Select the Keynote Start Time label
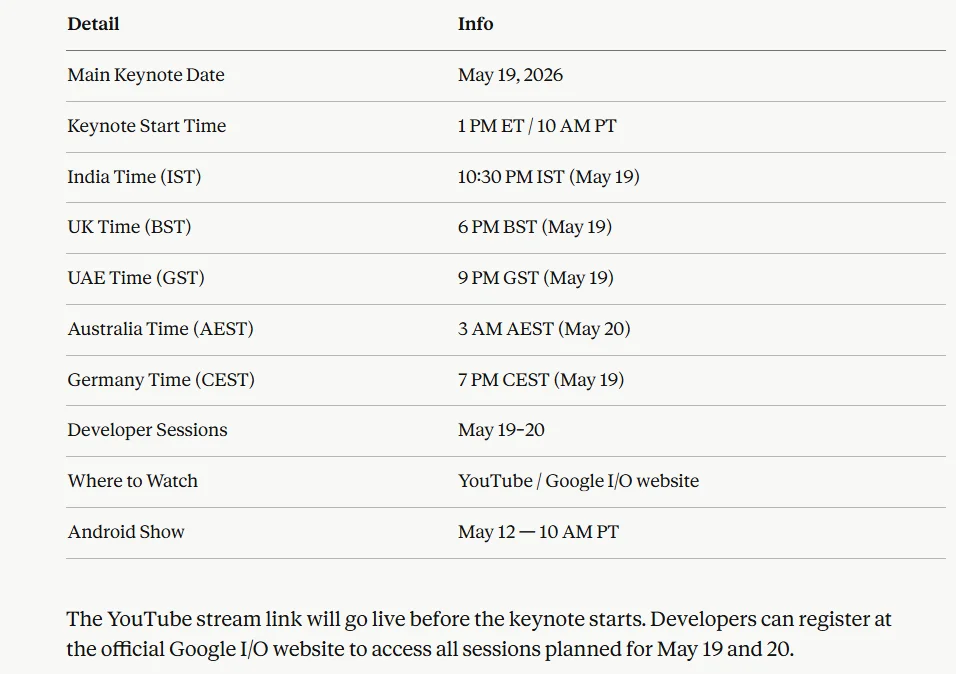Viewport: 956px width, 674px height. tap(147, 126)
